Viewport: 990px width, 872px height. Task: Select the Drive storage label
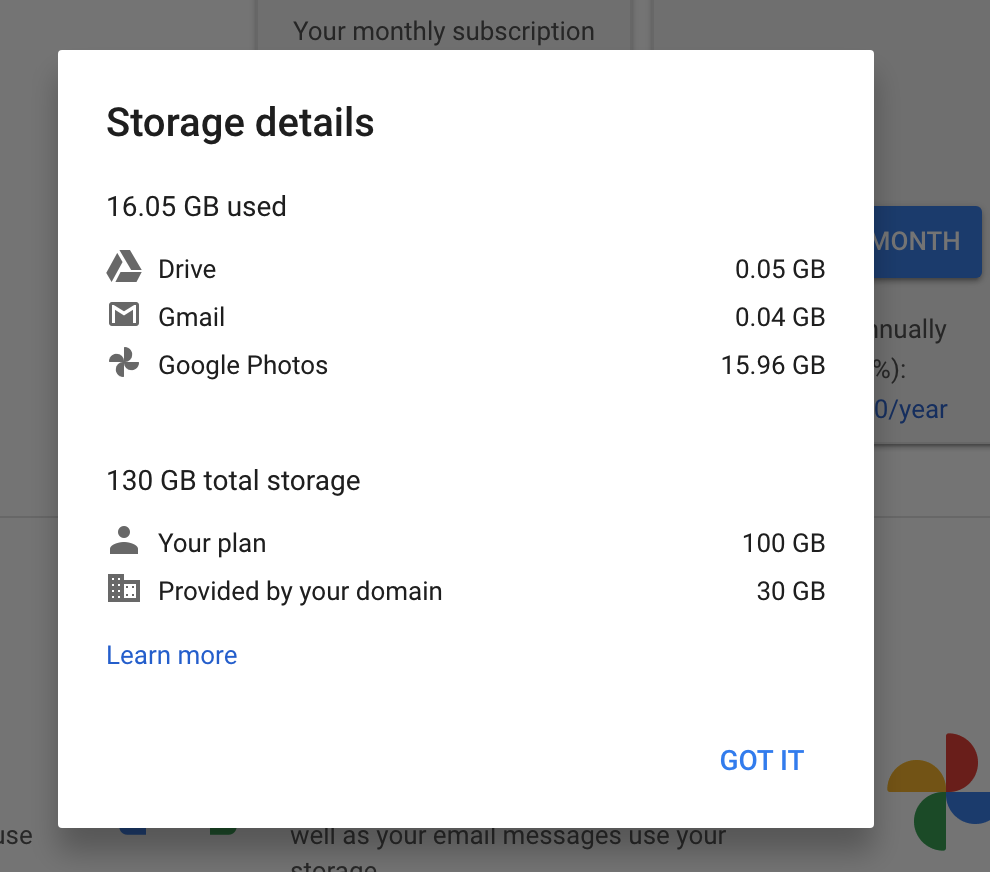187,269
